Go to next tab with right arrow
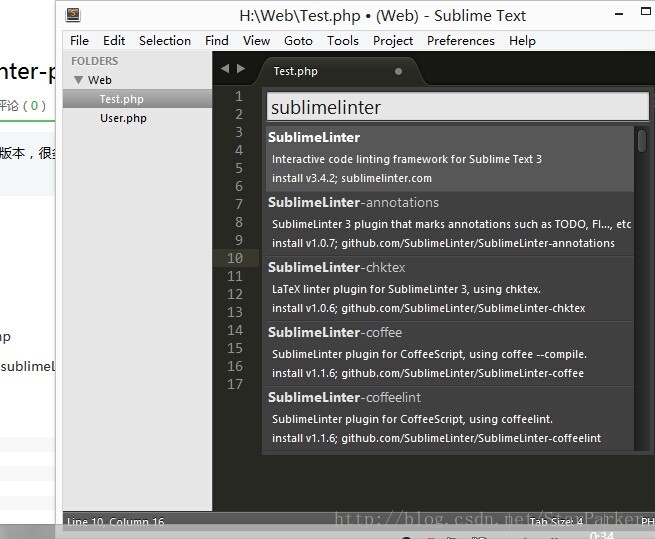The height and width of the screenshot is (539, 655). point(241,69)
